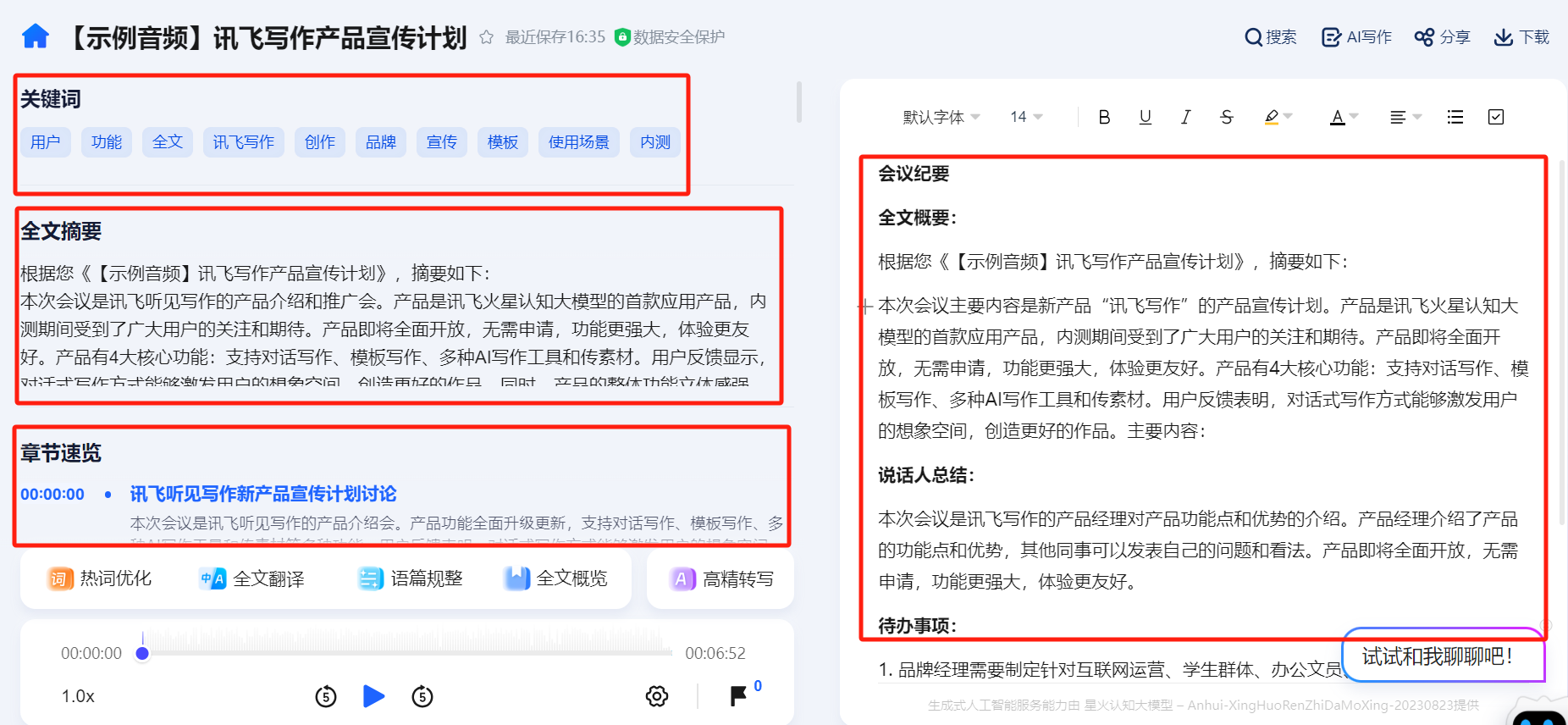Open 全文翻译 full-text translation
This screenshot has height=725, width=1568.
(x=252, y=578)
